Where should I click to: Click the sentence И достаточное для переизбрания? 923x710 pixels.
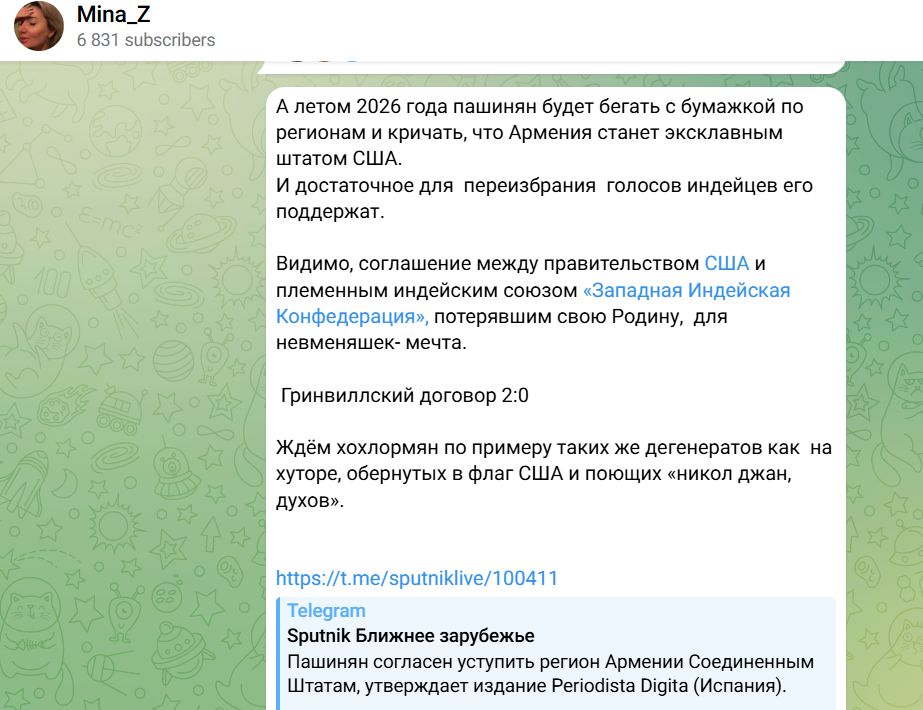(x=544, y=198)
